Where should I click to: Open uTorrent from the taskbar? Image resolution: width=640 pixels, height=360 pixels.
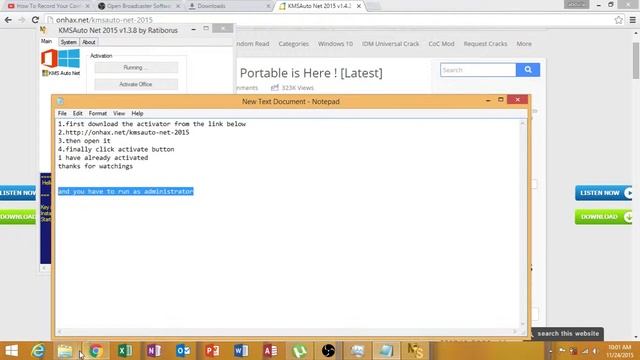coord(299,351)
